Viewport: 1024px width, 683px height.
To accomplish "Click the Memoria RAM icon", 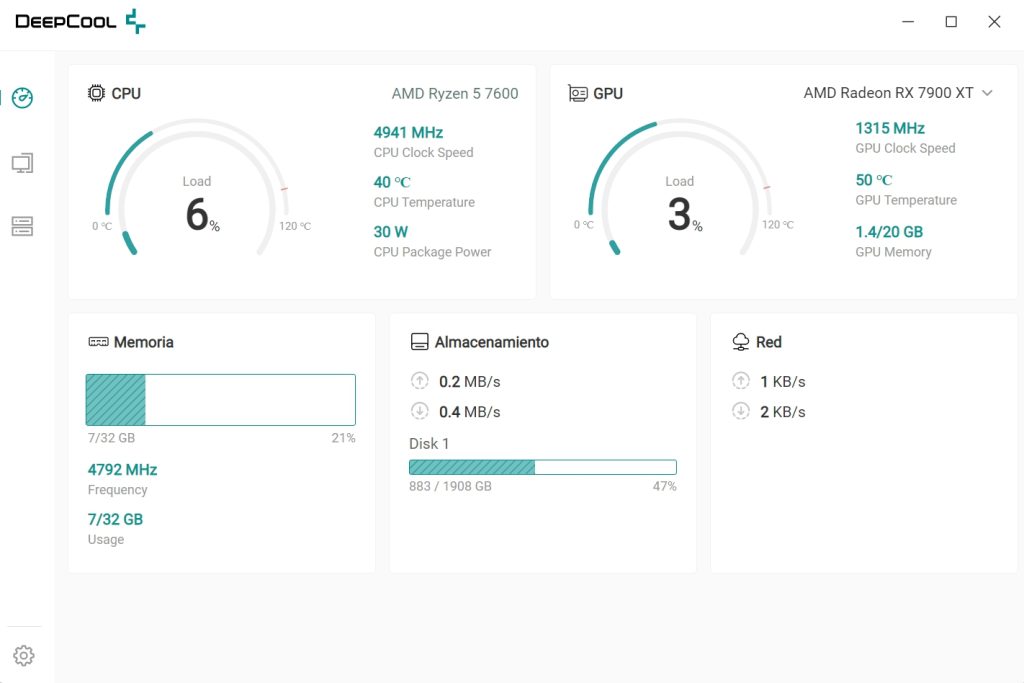I will (99, 342).
